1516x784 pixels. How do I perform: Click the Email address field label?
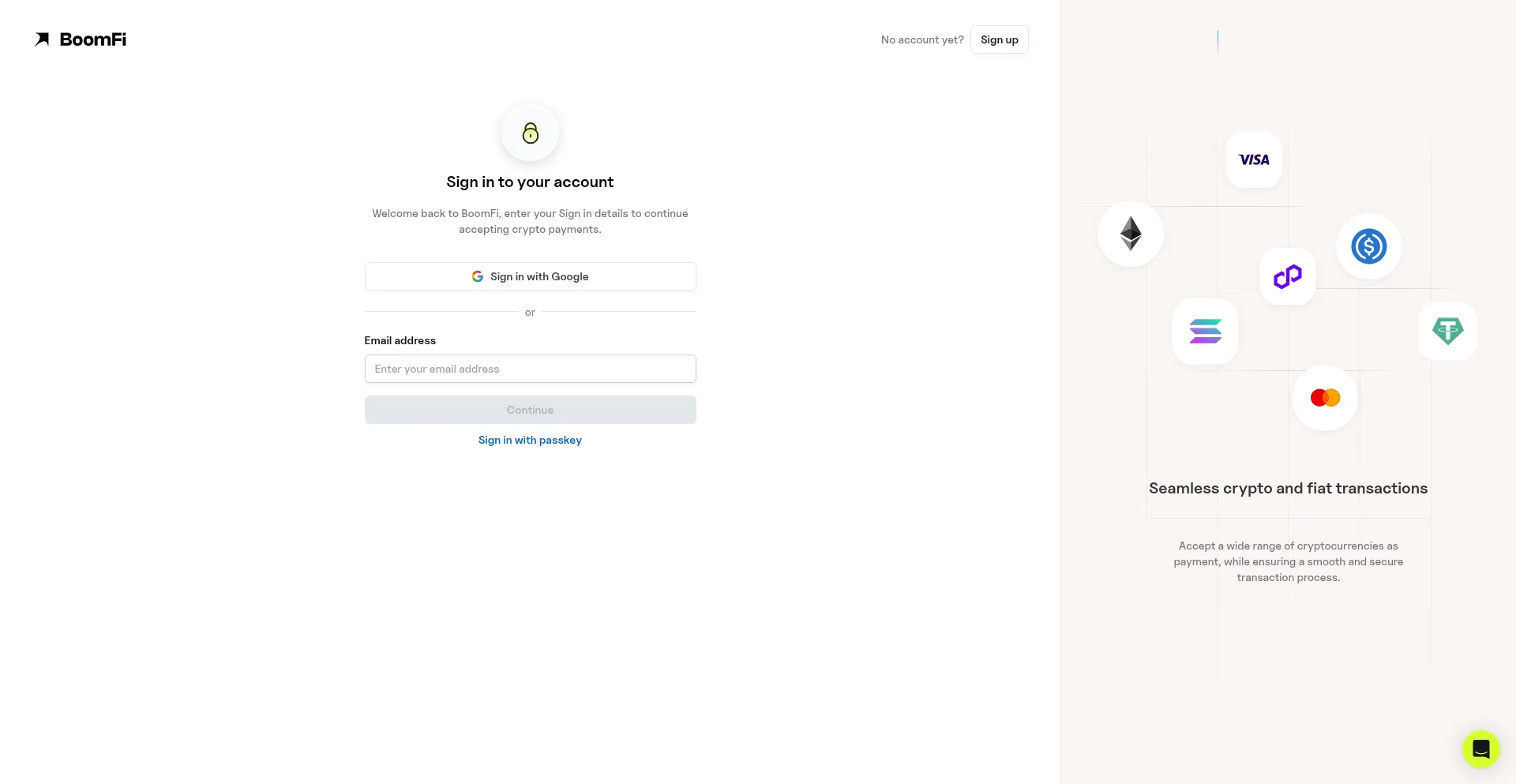pos(400,340)
